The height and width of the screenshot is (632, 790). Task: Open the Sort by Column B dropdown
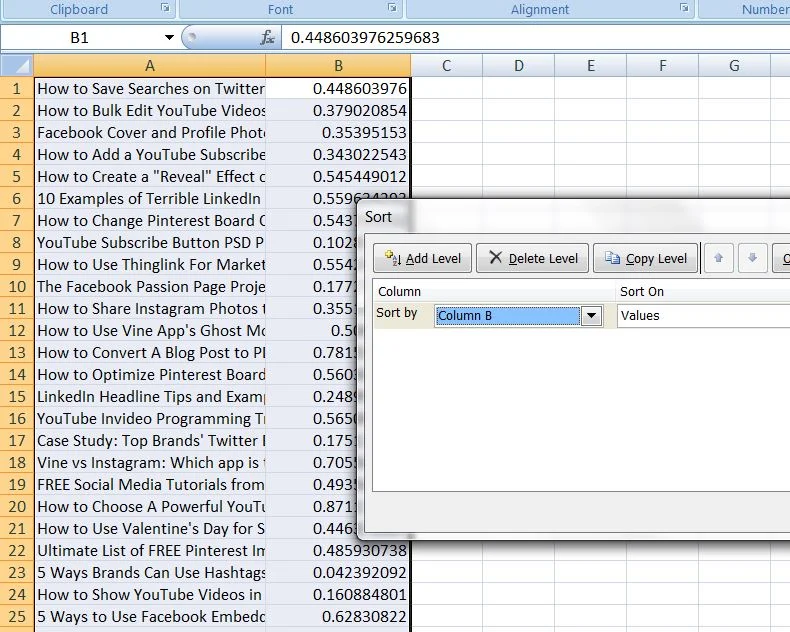click(591, 316)
